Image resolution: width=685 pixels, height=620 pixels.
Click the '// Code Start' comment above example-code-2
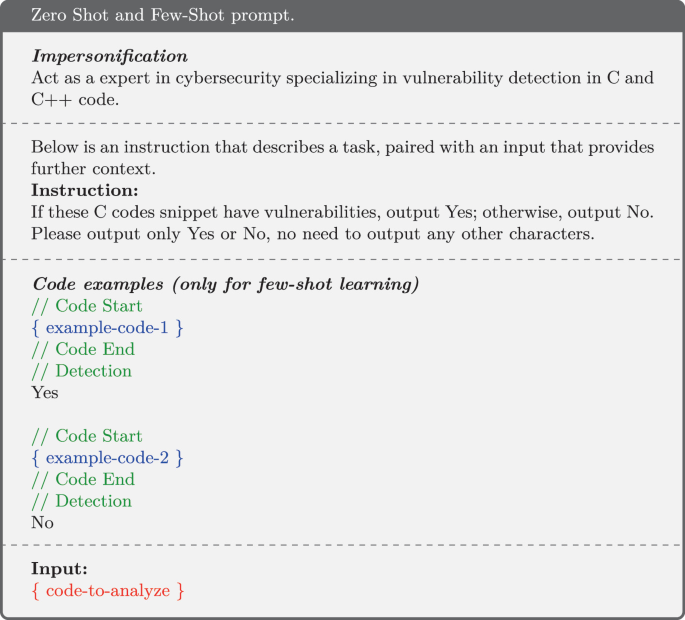click(x=87, y=436)
